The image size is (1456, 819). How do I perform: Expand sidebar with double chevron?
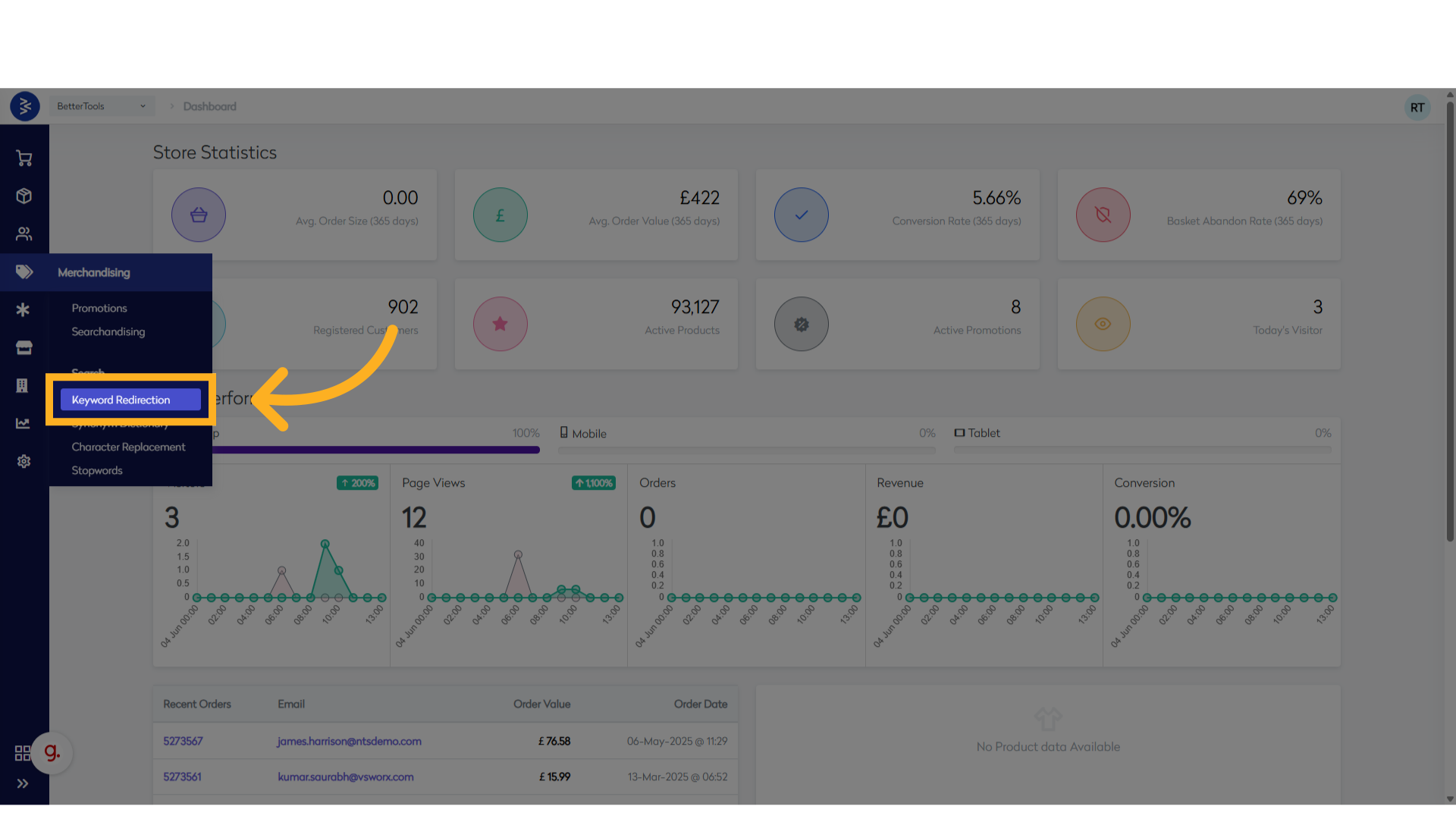(x=23, y=783)
